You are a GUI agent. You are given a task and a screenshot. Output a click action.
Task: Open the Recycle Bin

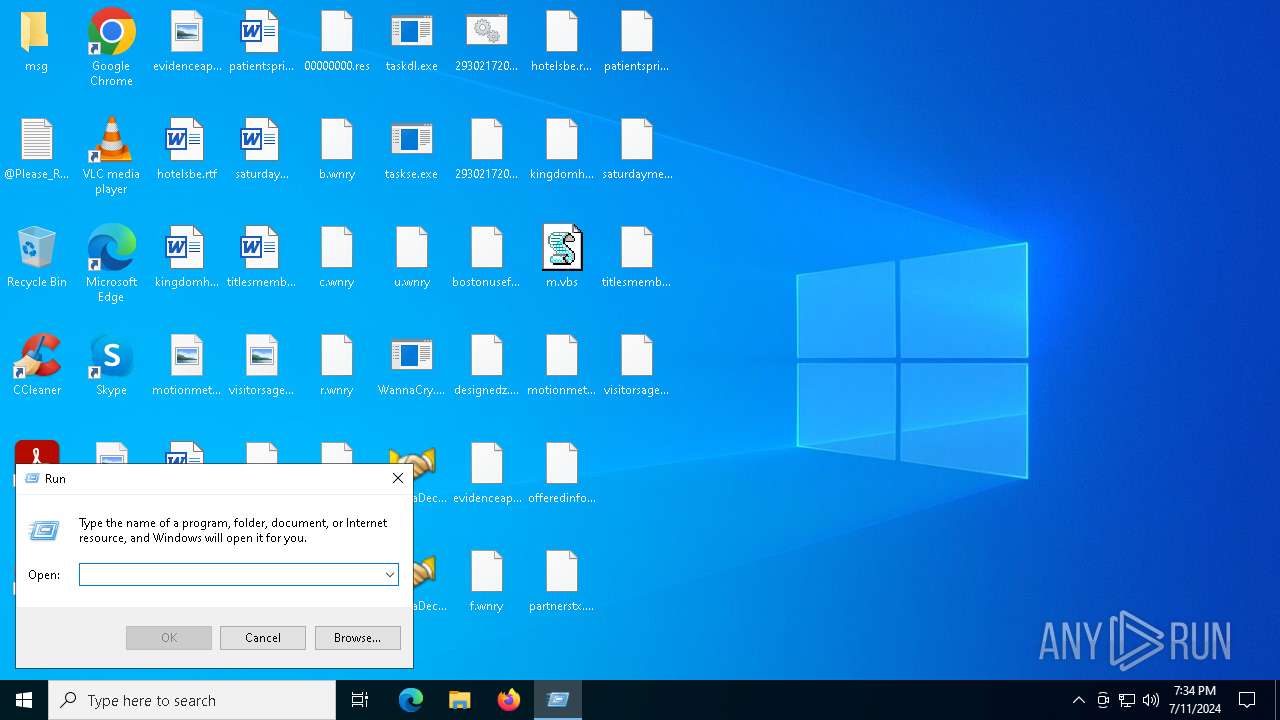[36, 256]
